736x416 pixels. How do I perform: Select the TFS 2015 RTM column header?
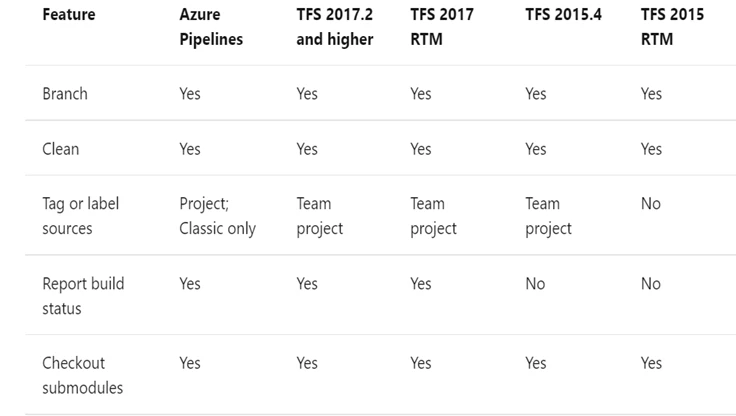(x=672, y=27)
